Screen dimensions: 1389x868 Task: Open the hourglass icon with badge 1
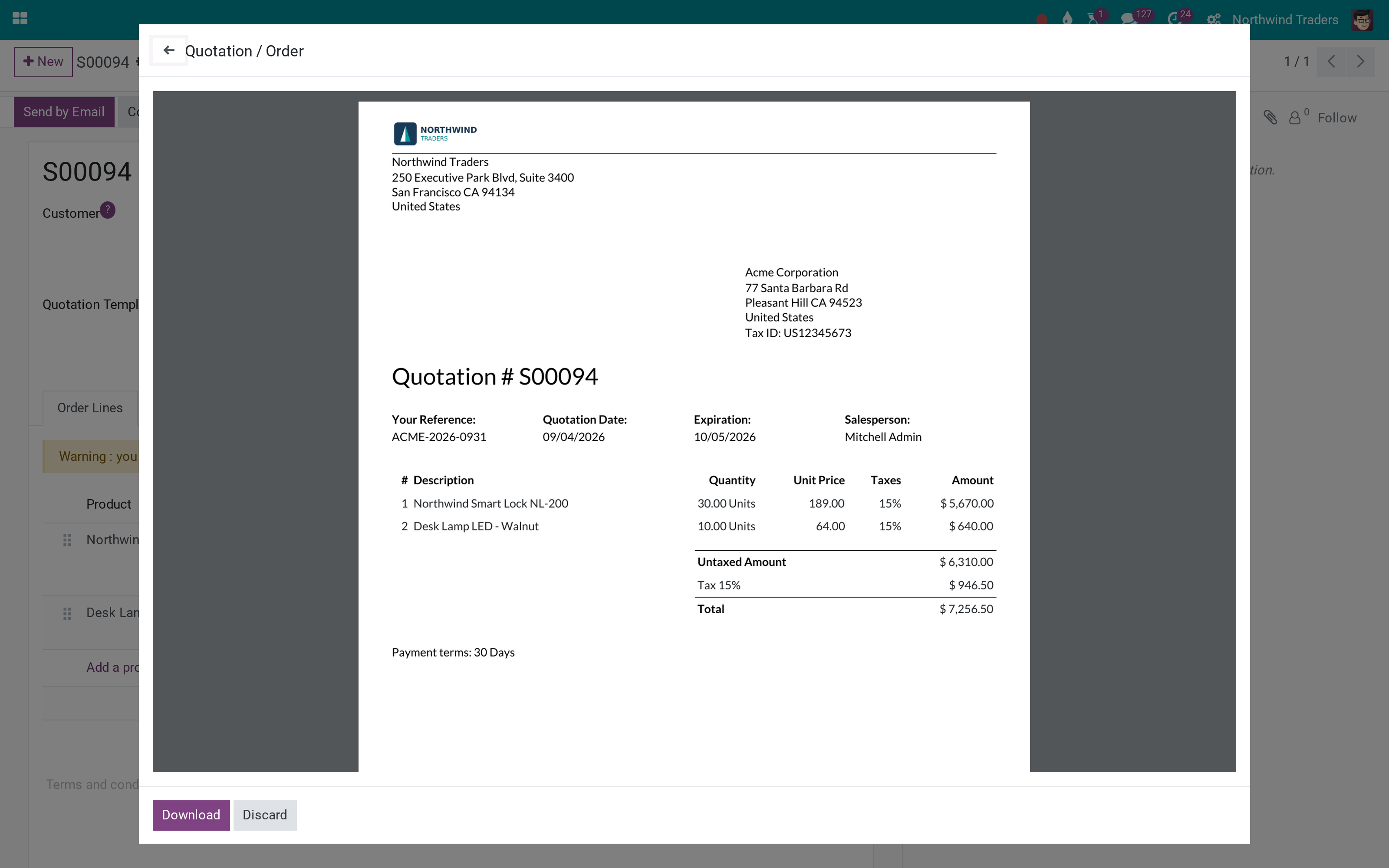pos(1093,19)
